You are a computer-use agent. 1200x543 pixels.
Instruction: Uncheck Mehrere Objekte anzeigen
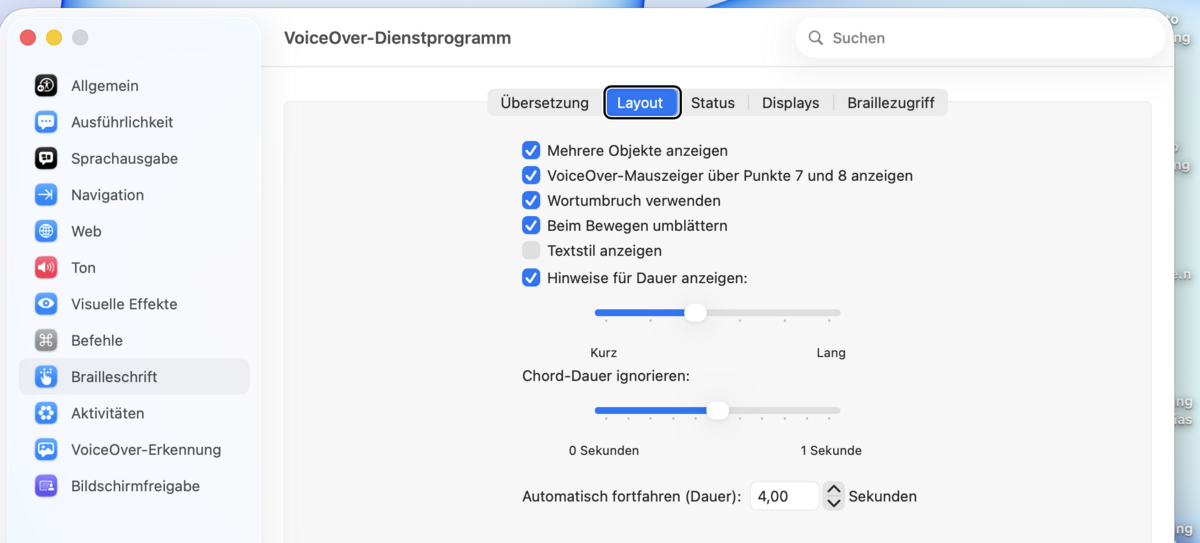point(531,150)
